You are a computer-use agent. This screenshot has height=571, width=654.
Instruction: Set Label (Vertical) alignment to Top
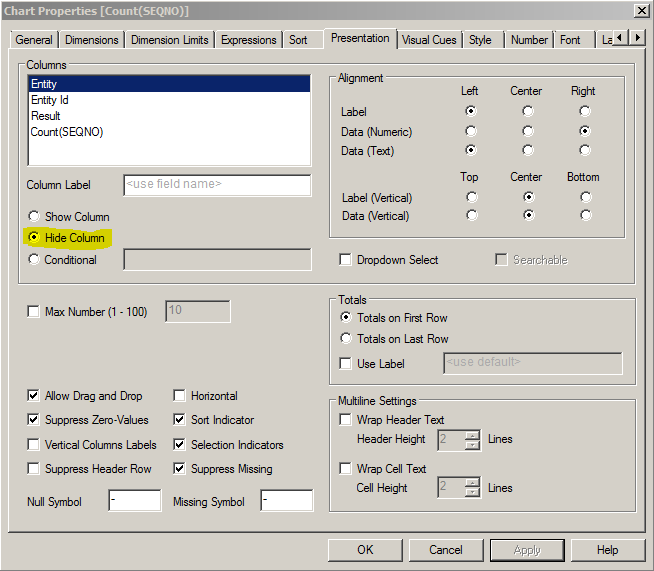472,197
